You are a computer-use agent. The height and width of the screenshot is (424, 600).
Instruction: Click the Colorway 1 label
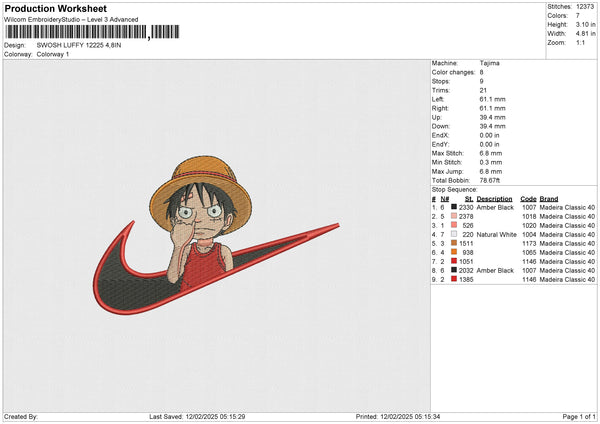tap(52, 54)
